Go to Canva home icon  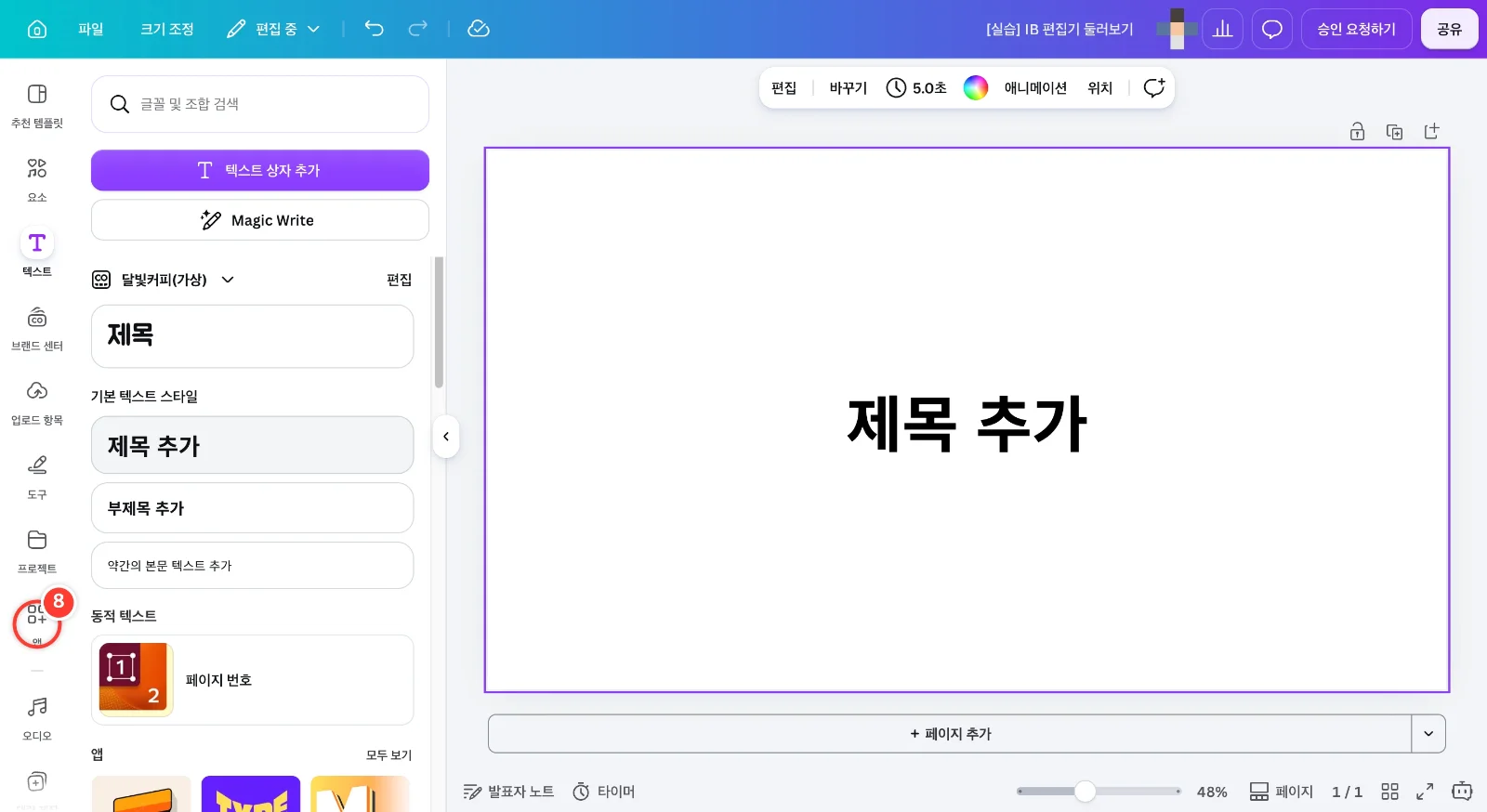(37, 29)
